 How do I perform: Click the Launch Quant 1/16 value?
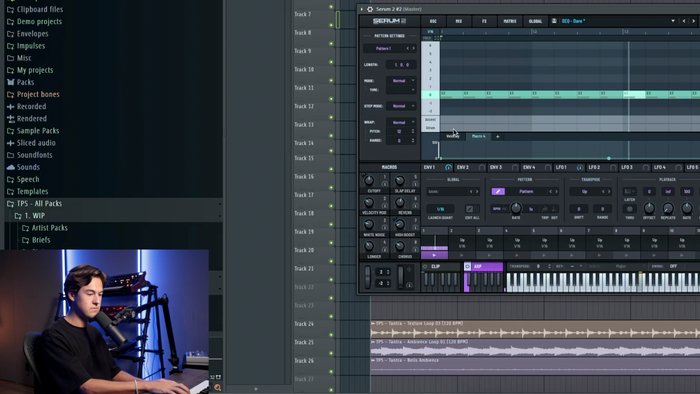440,209
